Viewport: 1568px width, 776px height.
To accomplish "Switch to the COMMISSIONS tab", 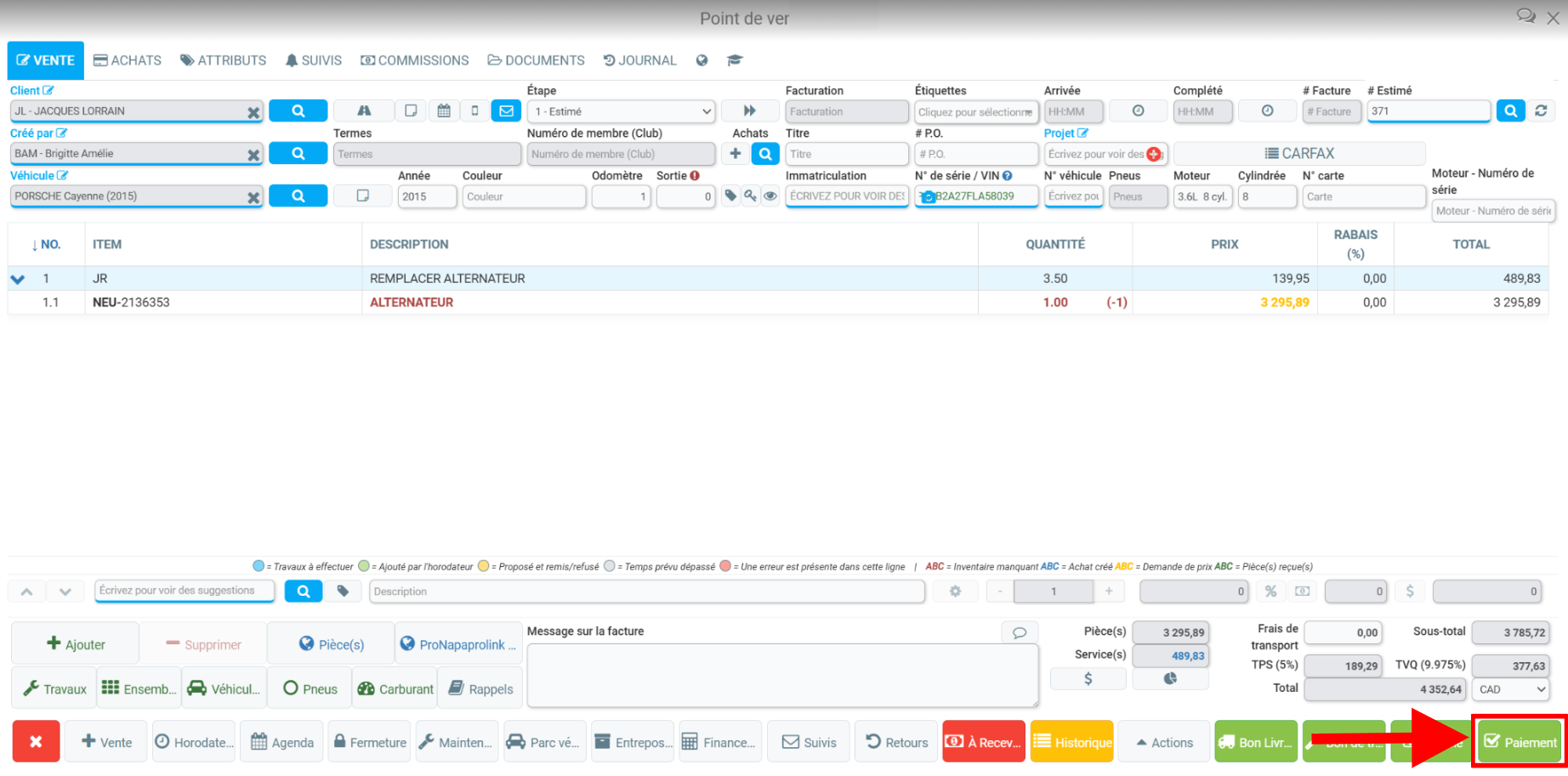I will pos(415,60).
